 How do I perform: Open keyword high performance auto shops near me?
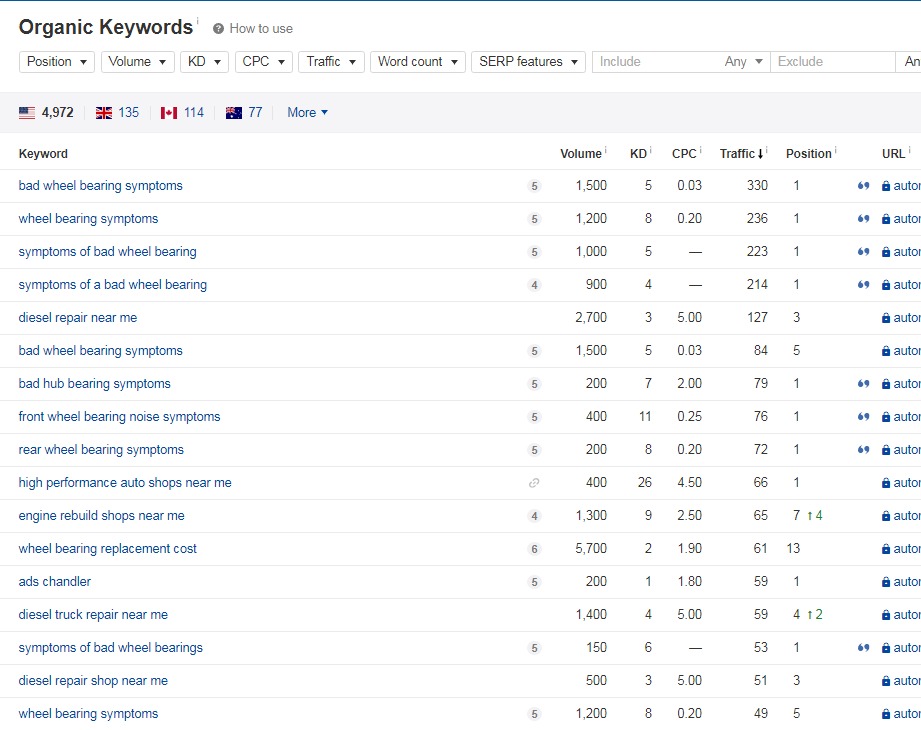(125, 483)
